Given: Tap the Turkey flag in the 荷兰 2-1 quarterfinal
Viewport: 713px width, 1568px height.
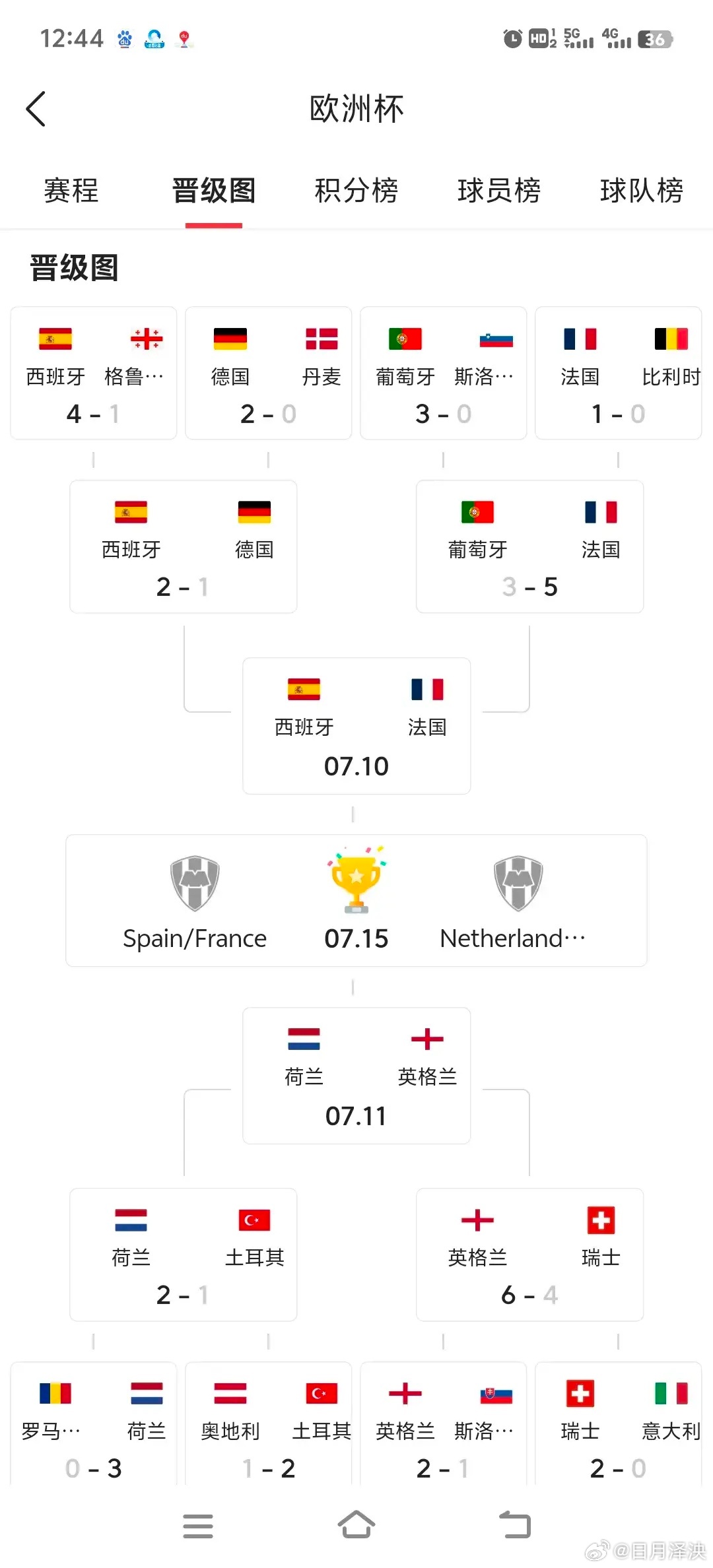Looking at the screenshot, I should click(254, 1220).
